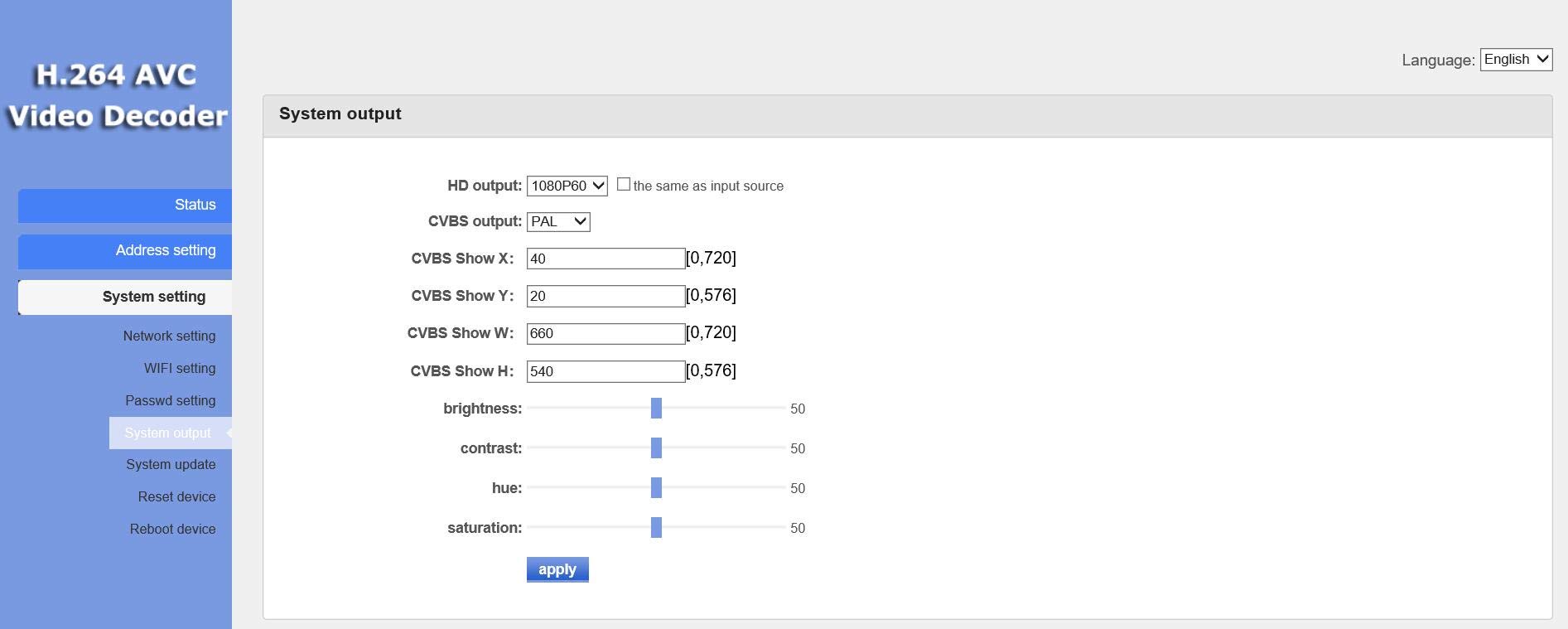
Task: Click the H.264 AVC Video Decoder logo
Action: coord(116,95)
